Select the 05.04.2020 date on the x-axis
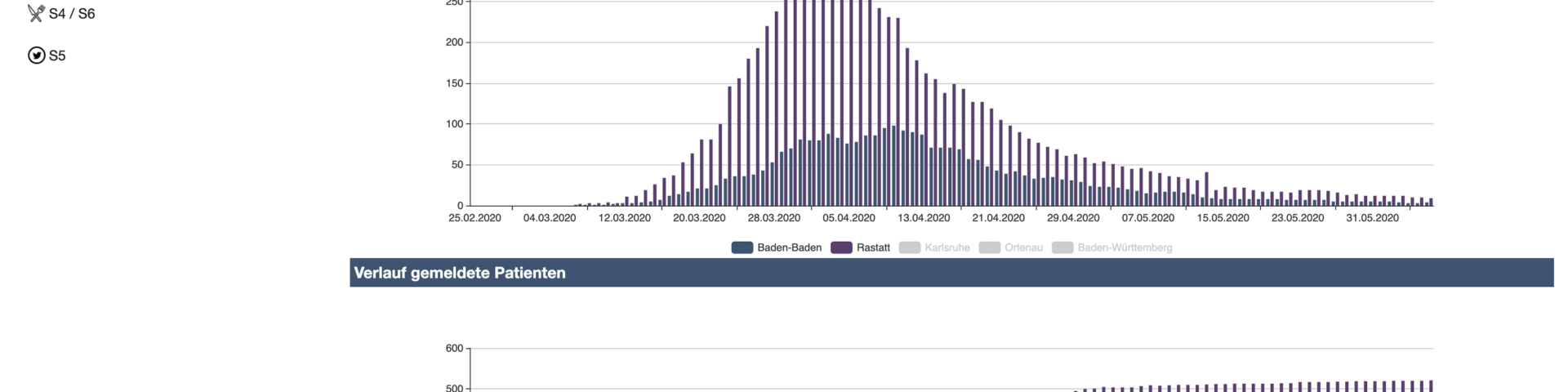 coord(849,218)
